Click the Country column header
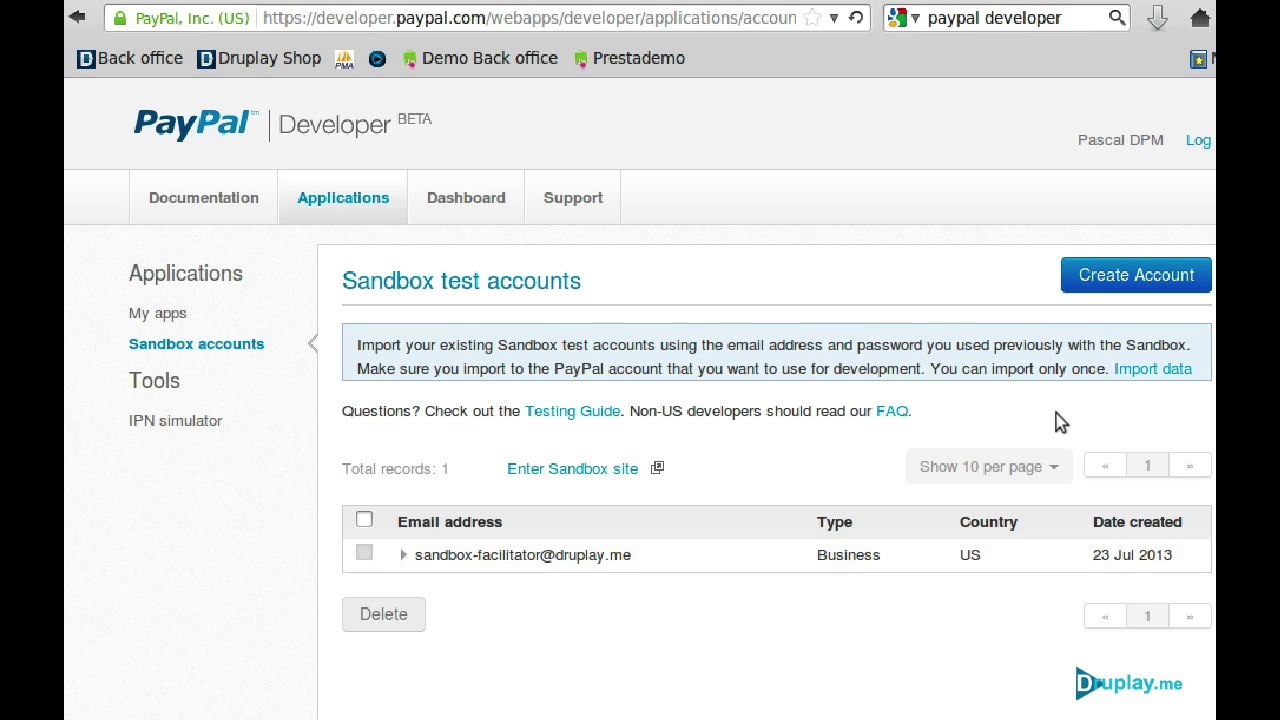The image size is (1280, 720). click(988, 522)
